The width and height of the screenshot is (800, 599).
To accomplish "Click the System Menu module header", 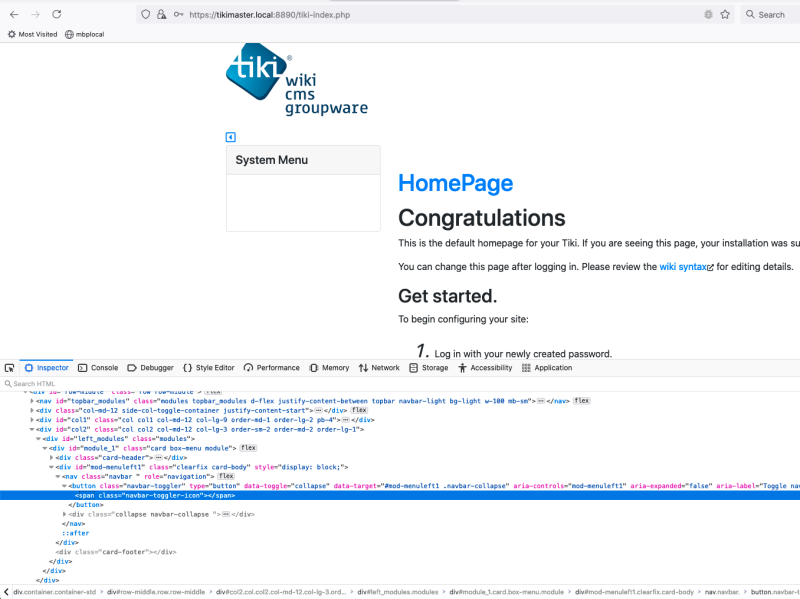I will [303, 160].
